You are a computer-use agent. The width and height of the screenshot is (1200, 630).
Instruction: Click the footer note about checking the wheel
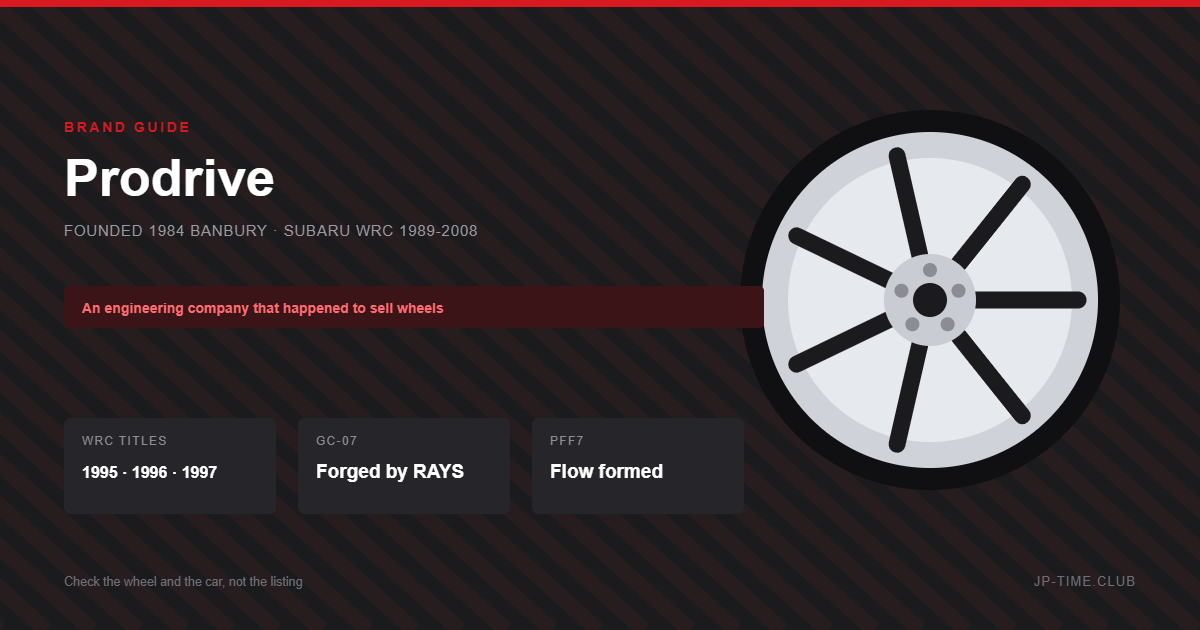pos(183,581)
